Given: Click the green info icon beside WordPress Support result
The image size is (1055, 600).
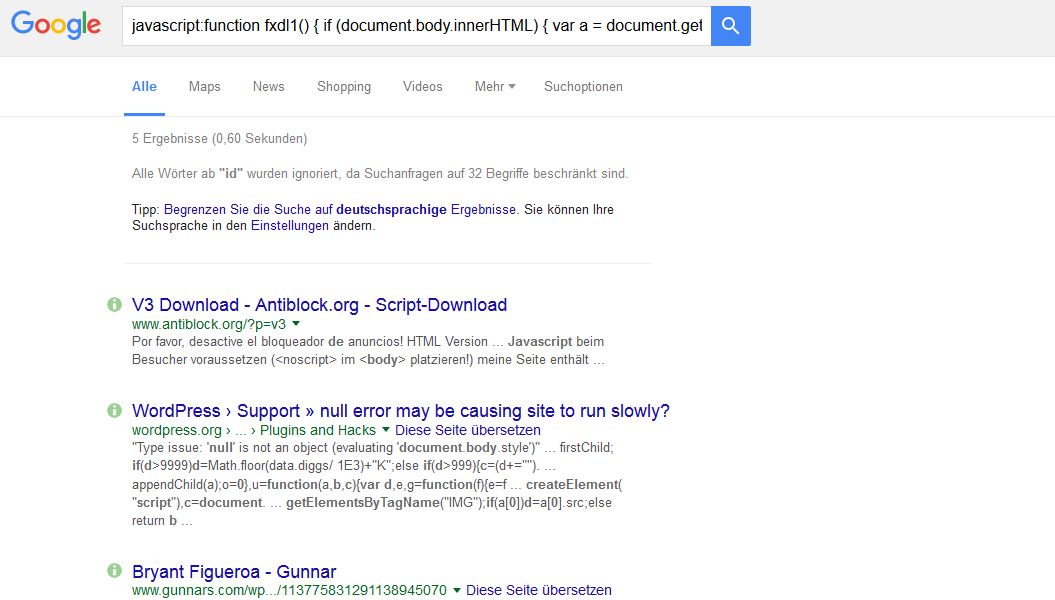Looking at the screenshot, I should click(x=114, y=410).
